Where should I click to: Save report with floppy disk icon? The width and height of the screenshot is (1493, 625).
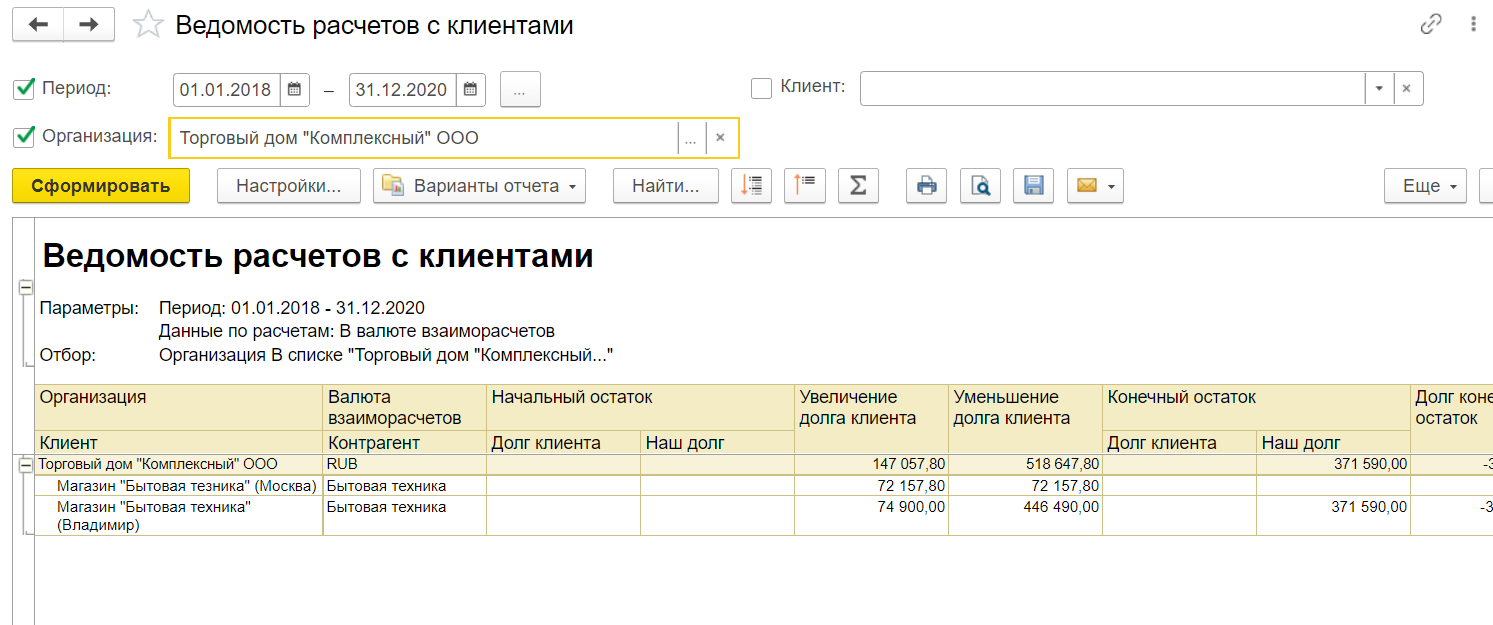(x=1034, y=186)
